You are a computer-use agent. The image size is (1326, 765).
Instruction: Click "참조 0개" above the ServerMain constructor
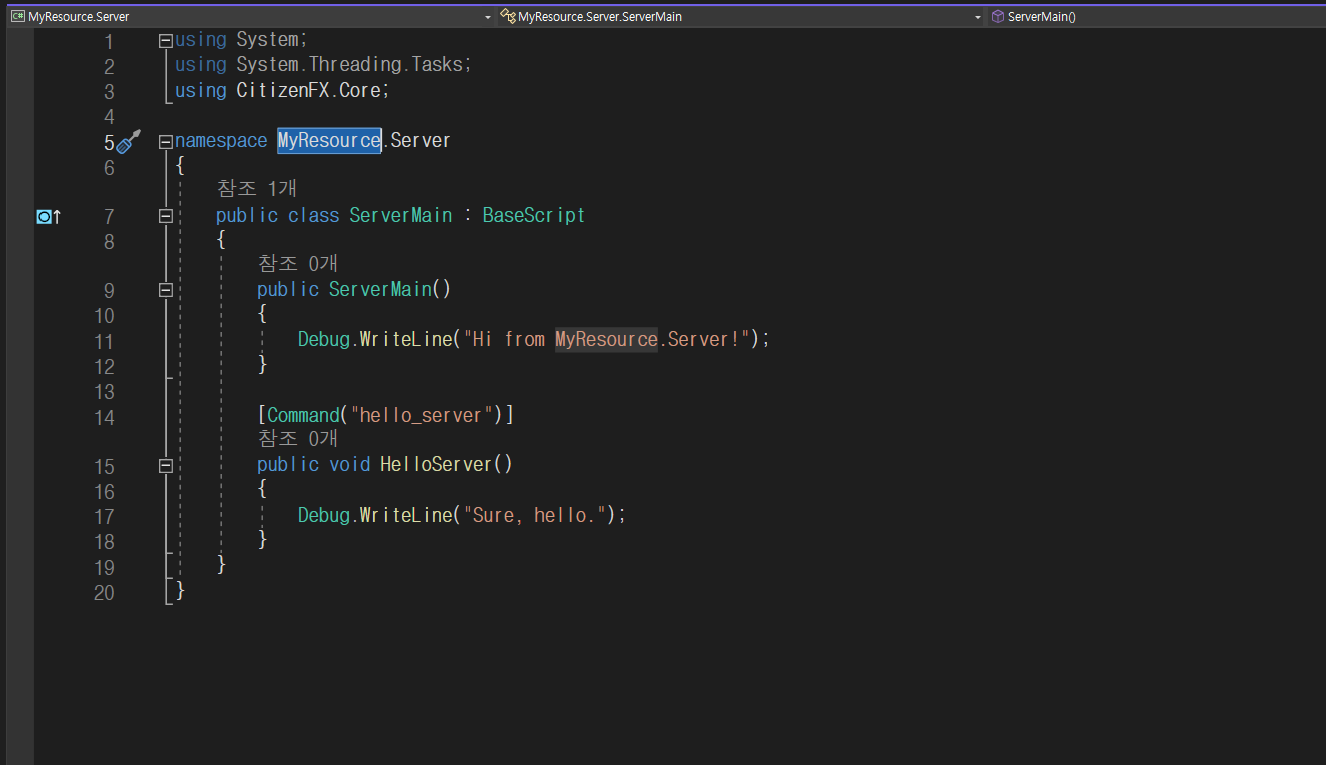coord(298,263)
